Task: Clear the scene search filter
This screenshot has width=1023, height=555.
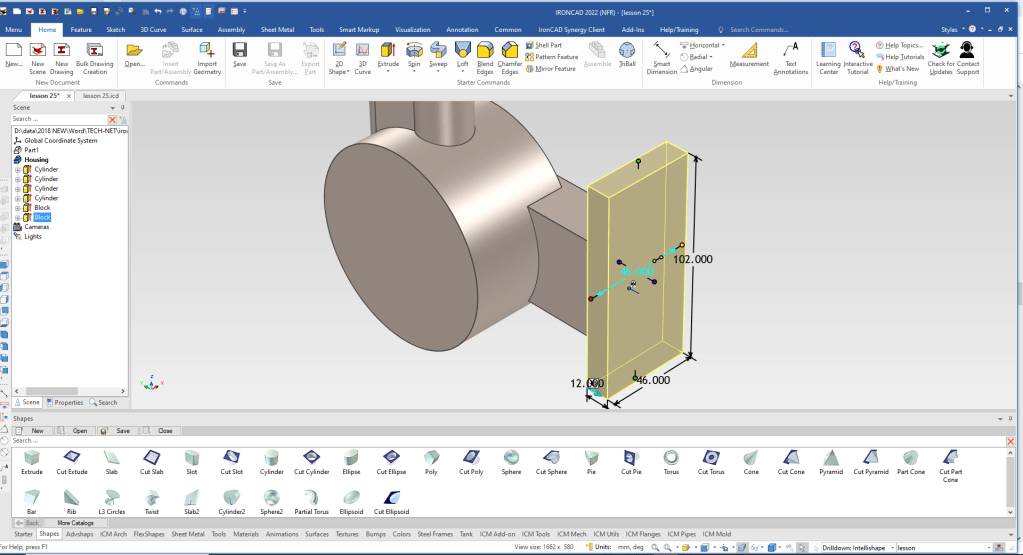Action: tap(112, 119)
